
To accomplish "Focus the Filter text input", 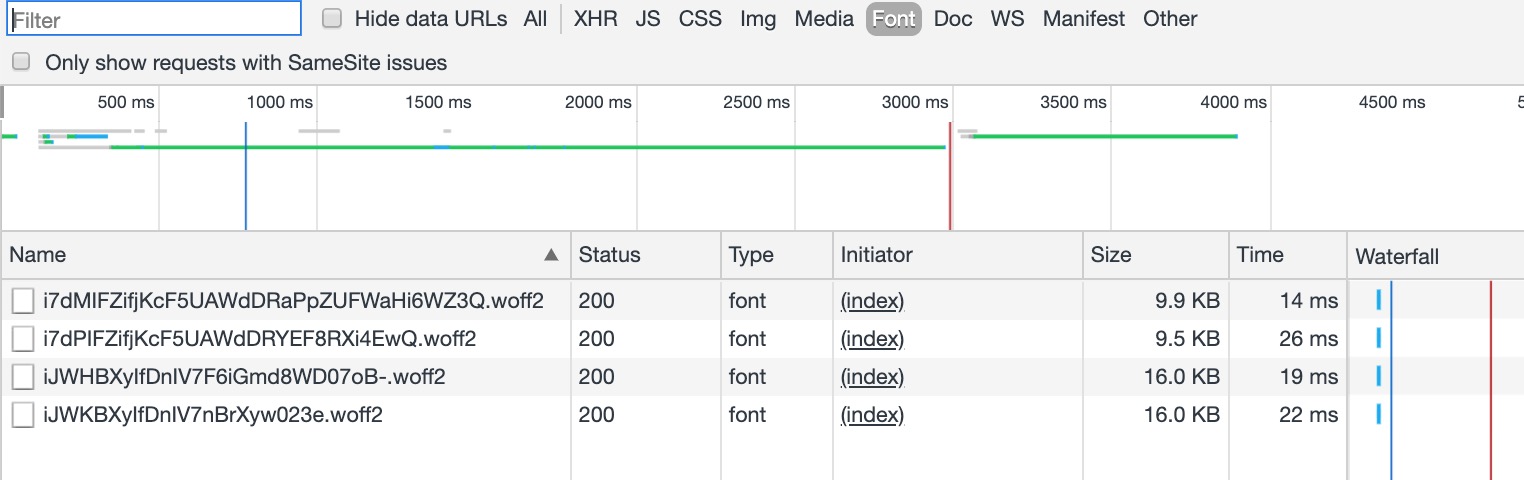I will coord(152,19).
